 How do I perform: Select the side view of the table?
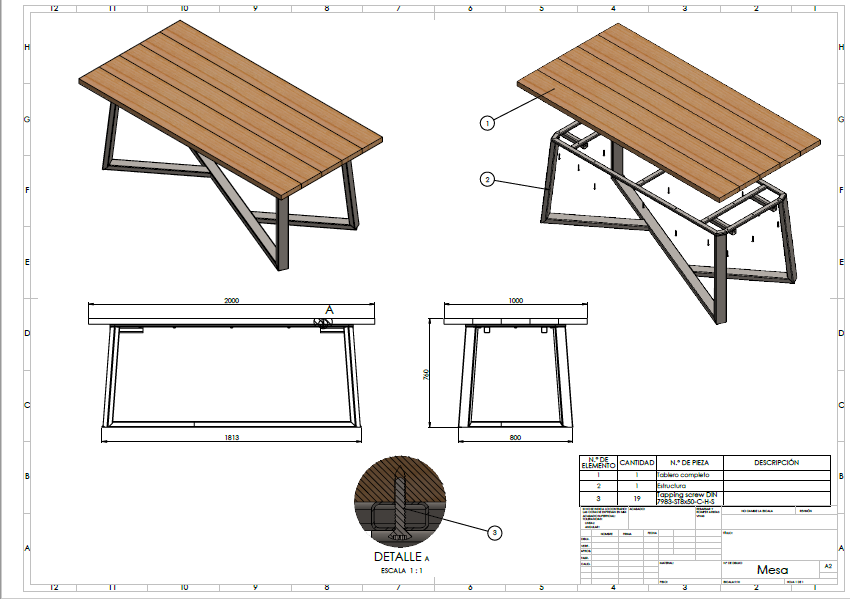510,370
